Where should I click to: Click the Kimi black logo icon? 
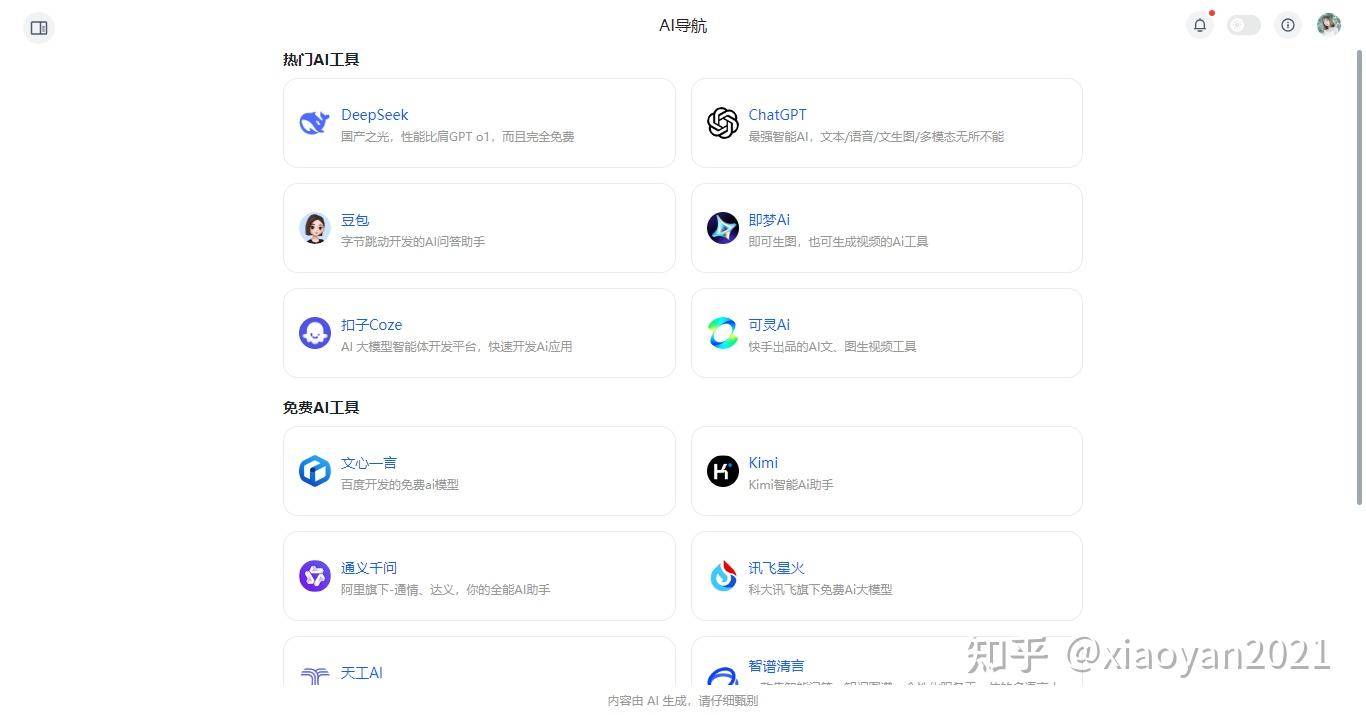pos(723,471)
